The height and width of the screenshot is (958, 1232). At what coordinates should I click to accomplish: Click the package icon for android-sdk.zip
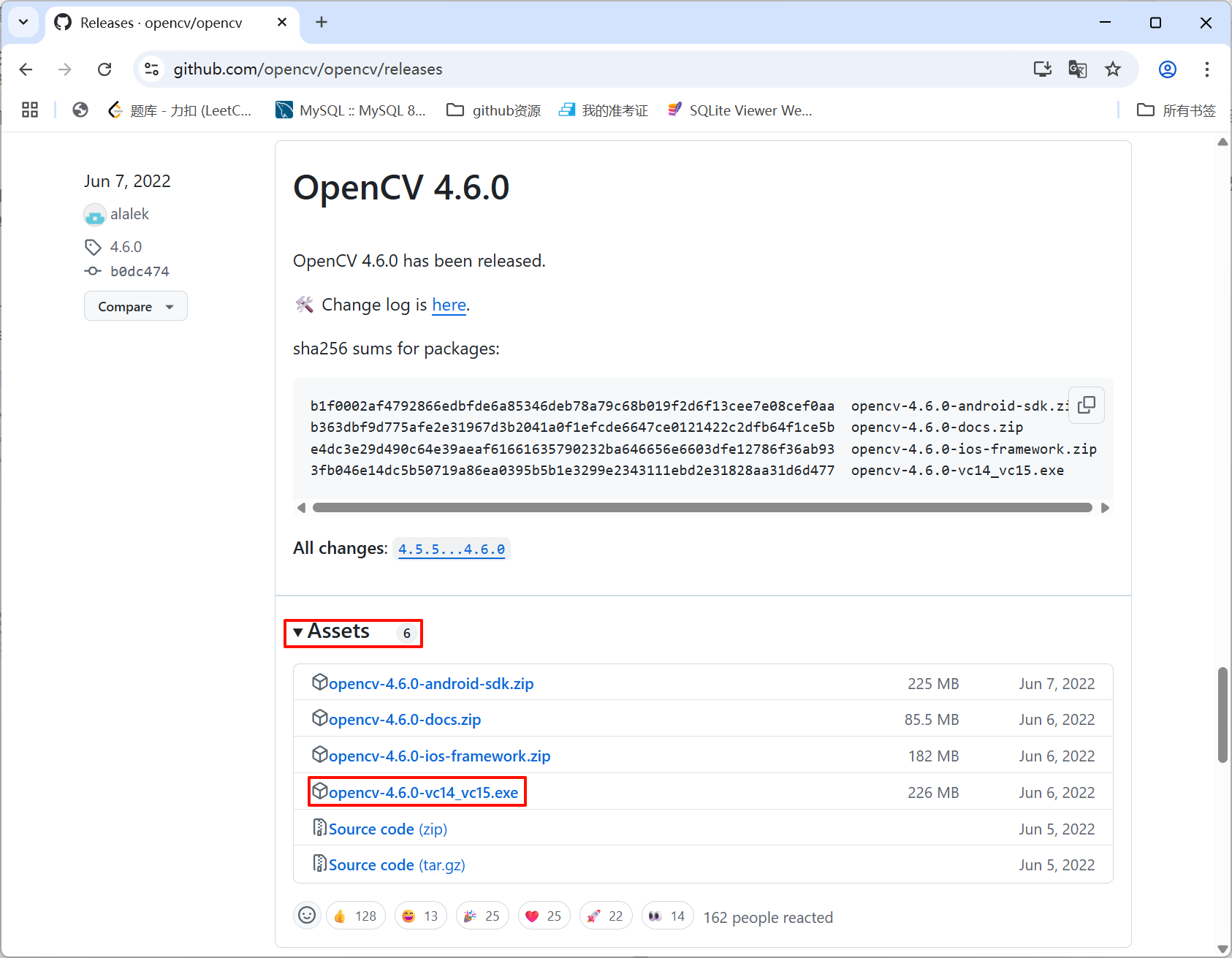pos(319,682)
